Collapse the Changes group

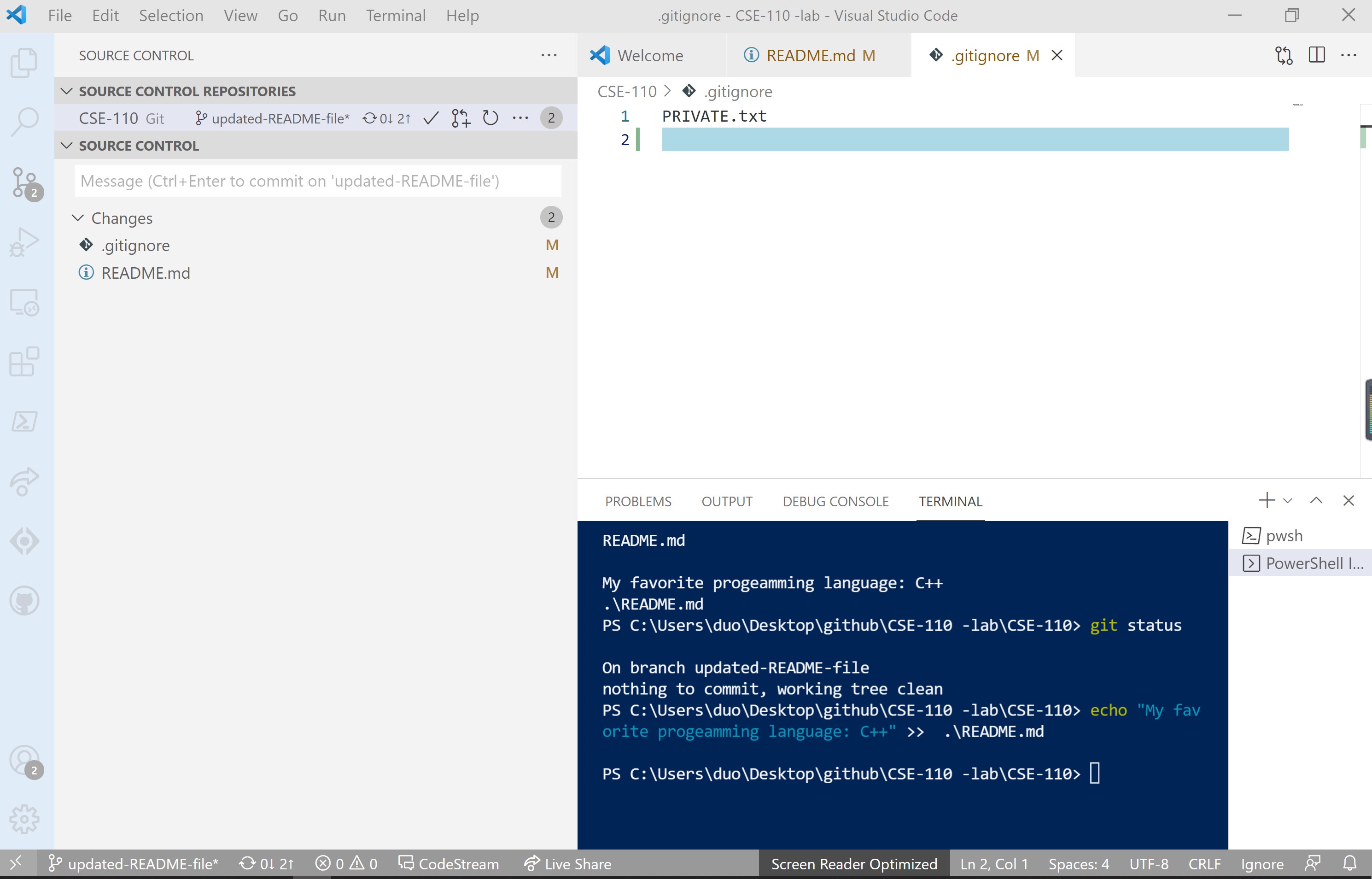pyautogui.click(x=78, y=218)
